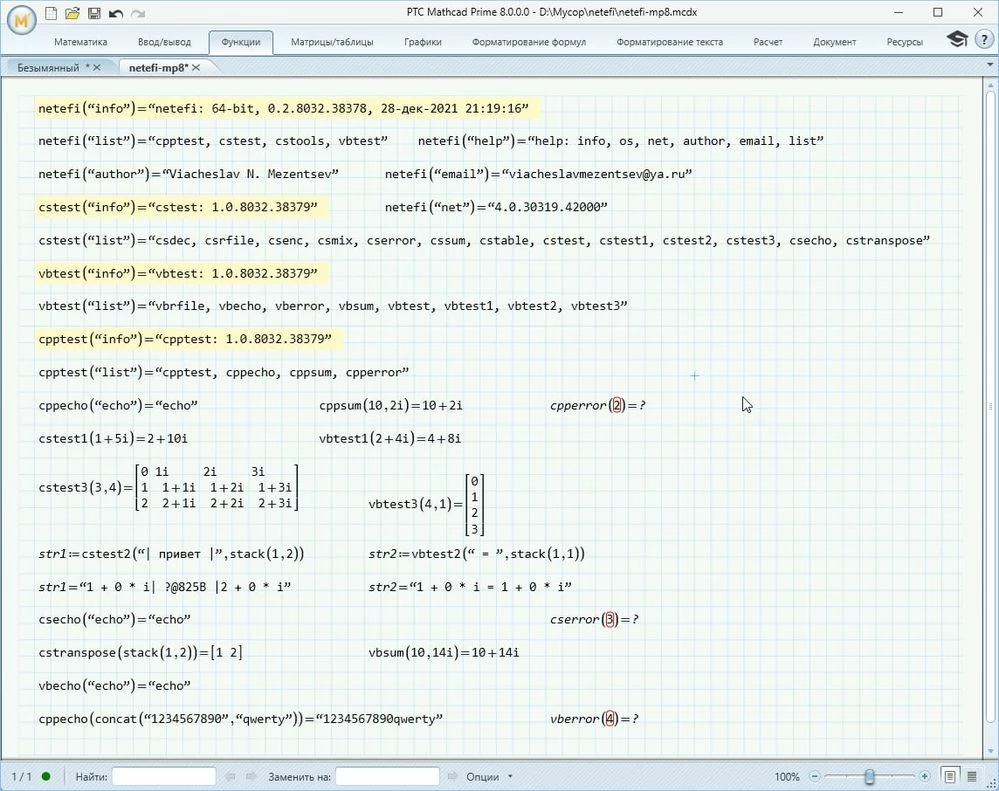999x791 pixels.
Task: Switch to page view mode icon
Action: point(949,776)
